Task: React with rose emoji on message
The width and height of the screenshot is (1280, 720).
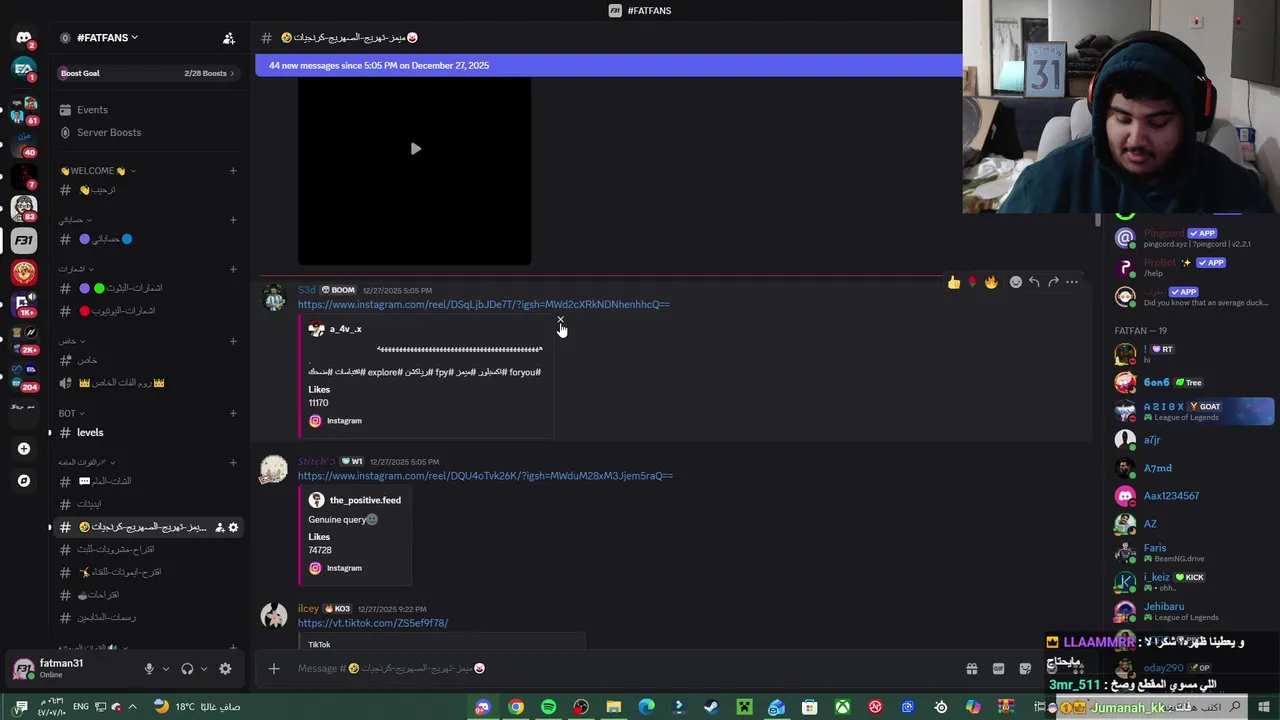Action: point(972,283)
